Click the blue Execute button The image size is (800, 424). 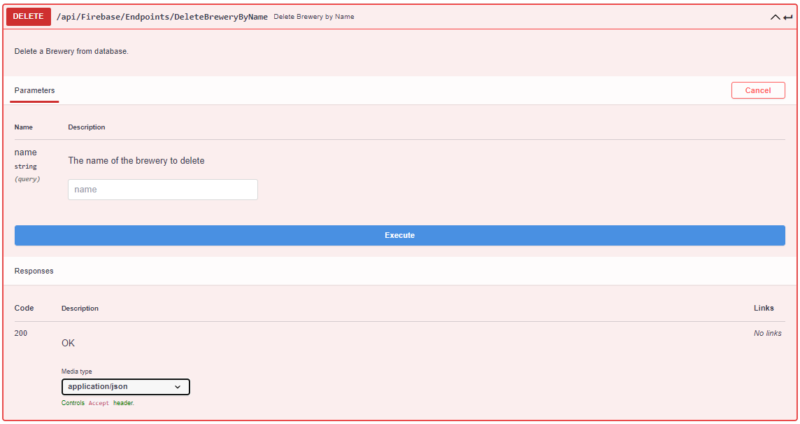pyautogui.click(x=399, y=235)
